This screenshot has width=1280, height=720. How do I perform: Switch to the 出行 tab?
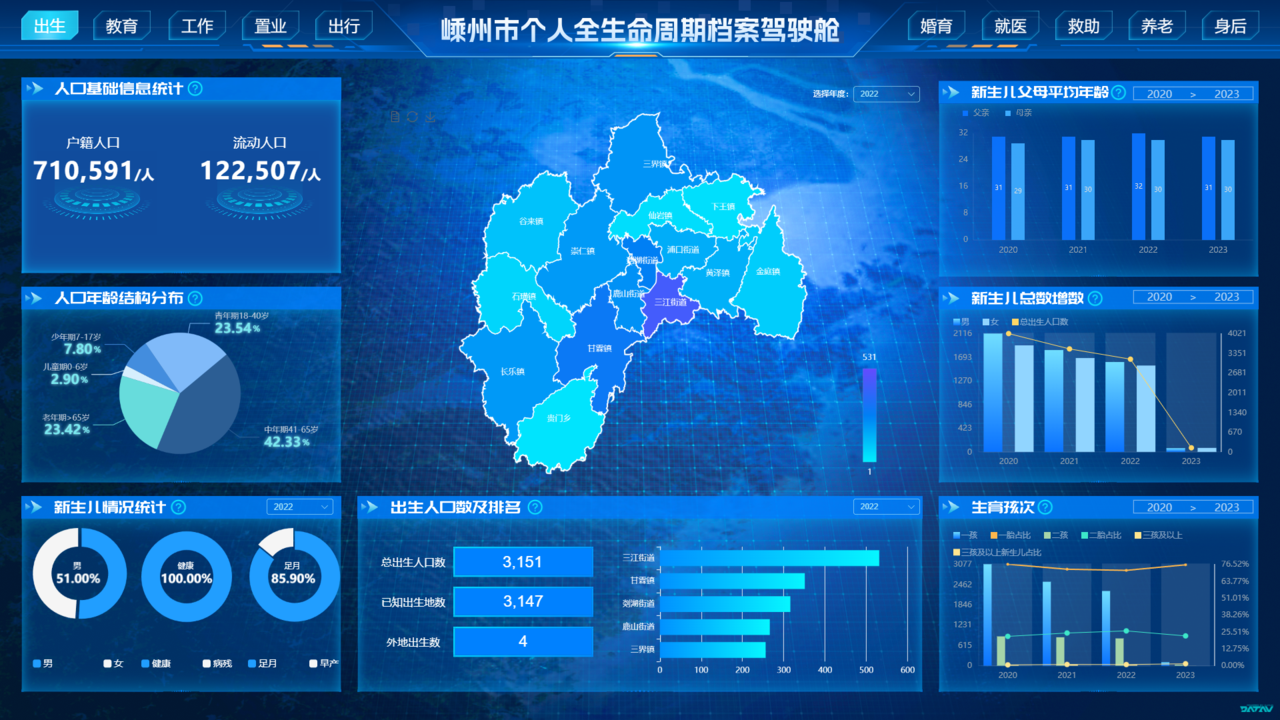tap(344, 26)
